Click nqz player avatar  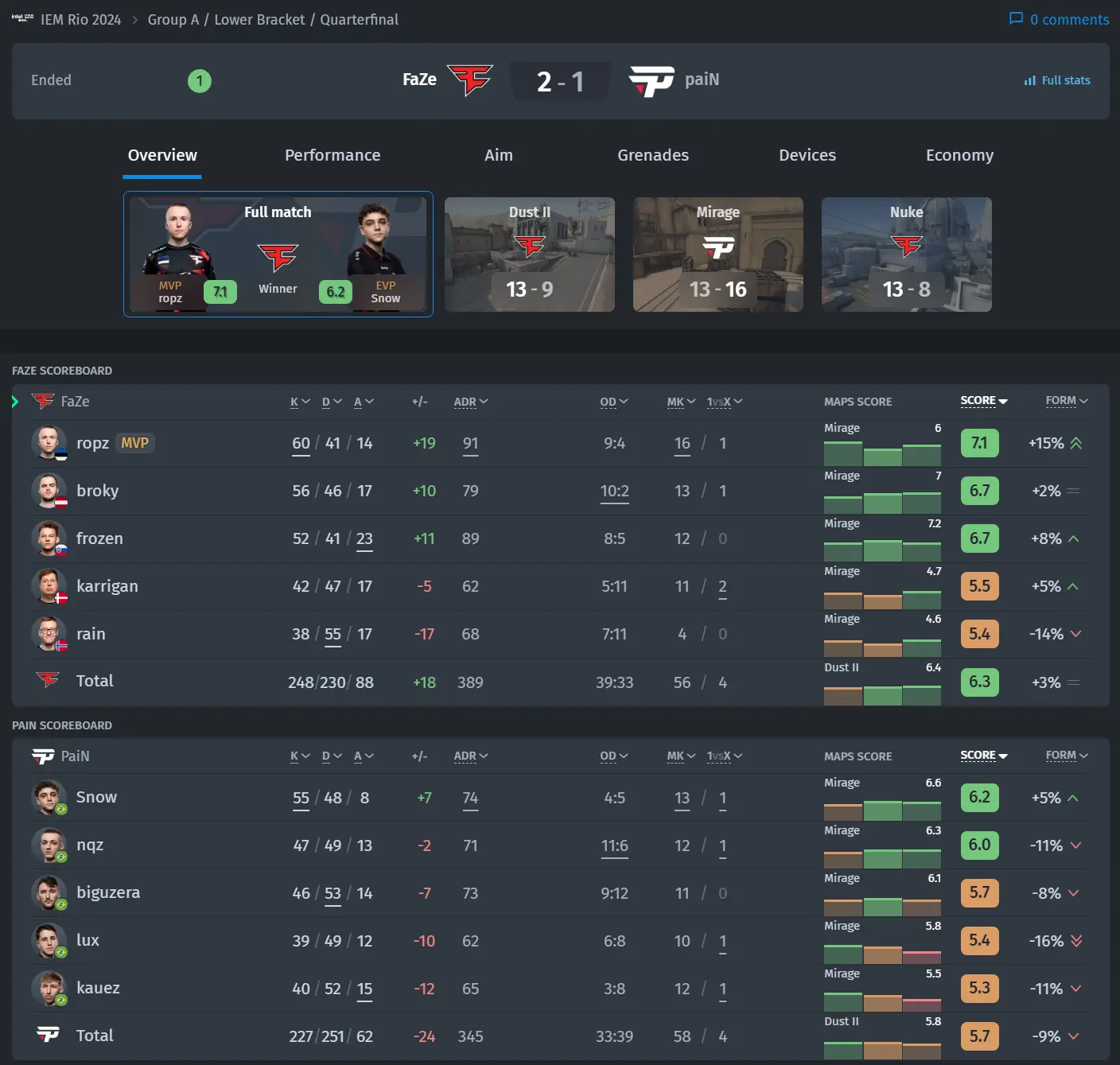click(49, 845)
